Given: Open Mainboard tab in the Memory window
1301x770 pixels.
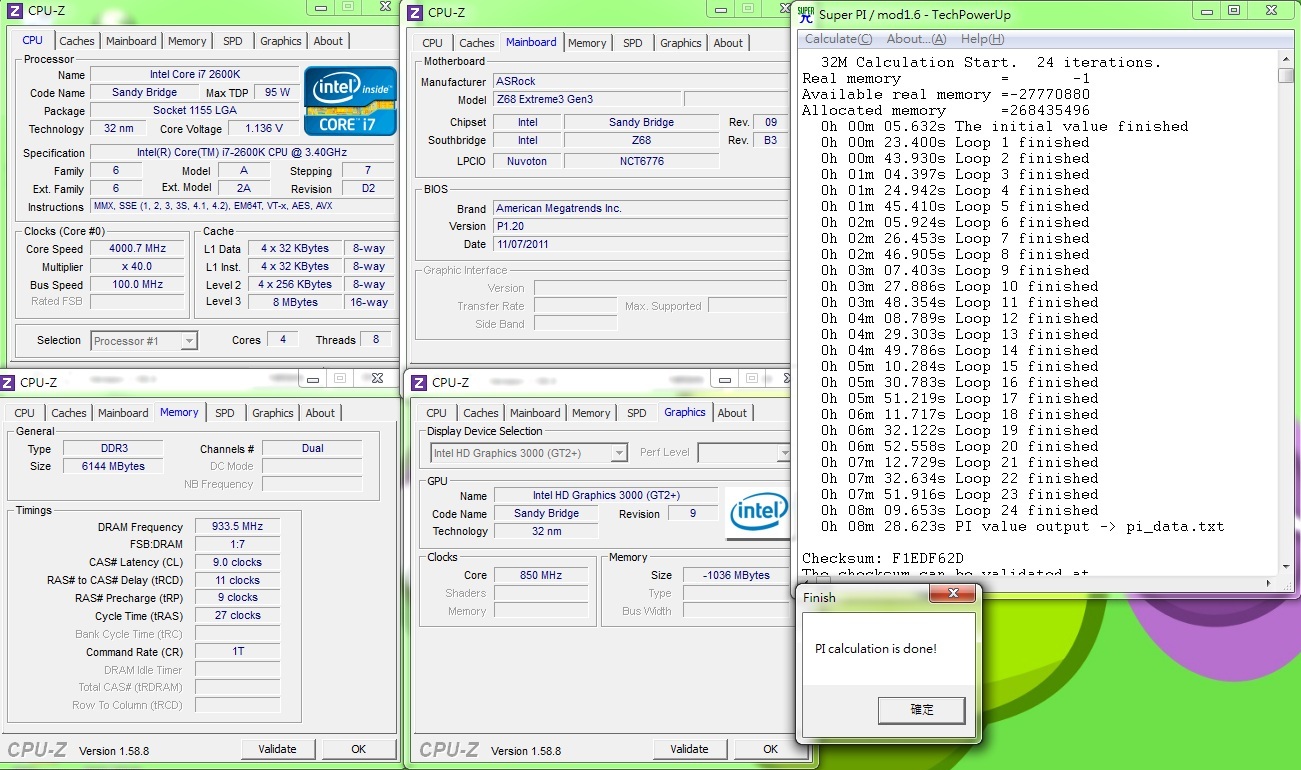Looking at the screenshot, I should (123, 413).
